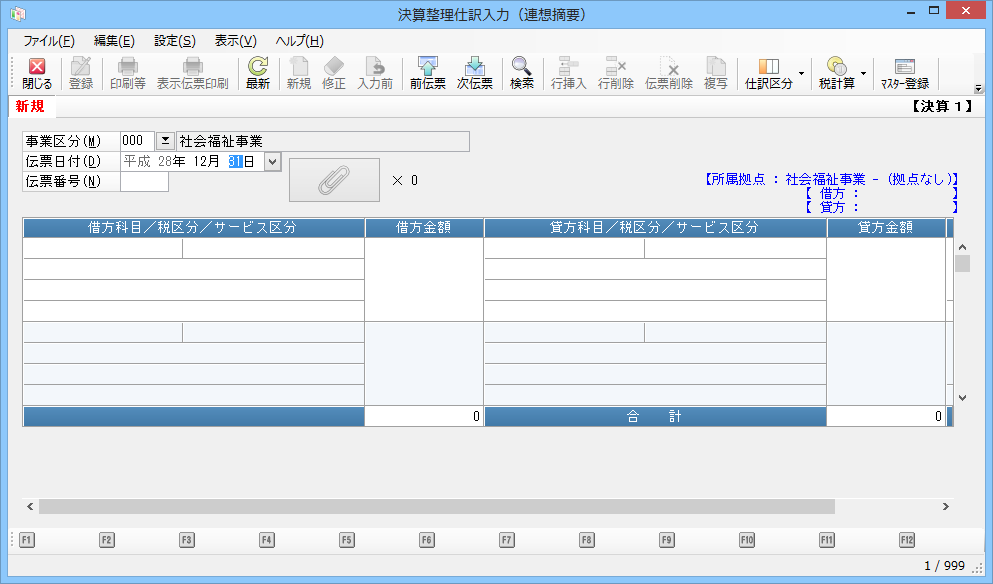Click the 税計算 tax calculation icon
Viewport: 993px width, 584px height.
(836, 73)
